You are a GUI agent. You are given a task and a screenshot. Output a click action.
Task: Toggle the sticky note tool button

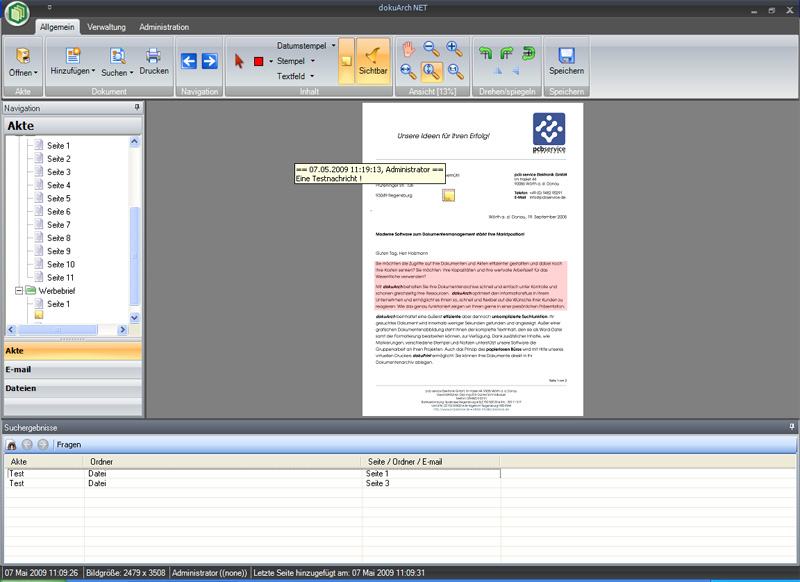click(x=346, y=61)
